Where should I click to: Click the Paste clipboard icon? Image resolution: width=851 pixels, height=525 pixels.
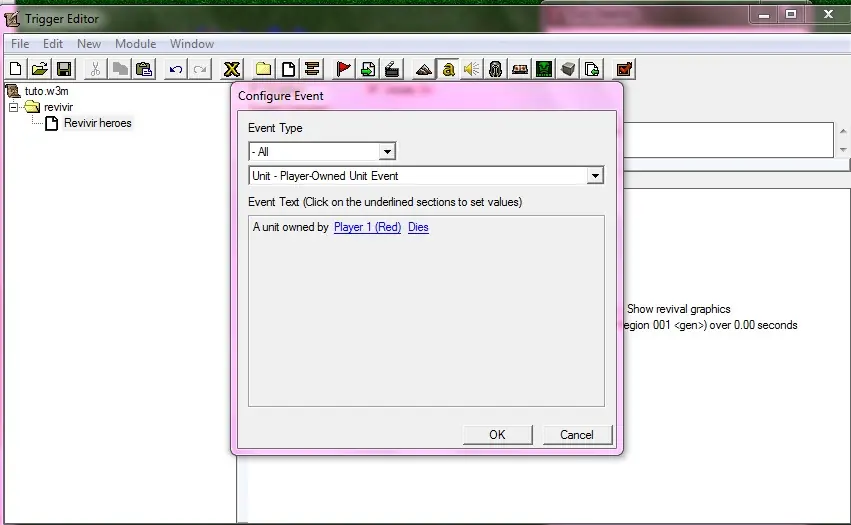tap(144, 69)
